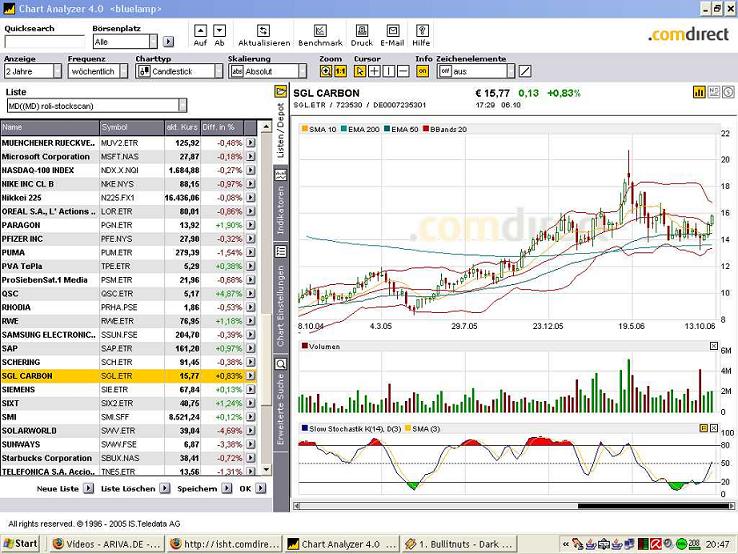This screenshot has width=738, height=554.
Task: Select the vertical line cursor mode
Action: click(389, 71)
